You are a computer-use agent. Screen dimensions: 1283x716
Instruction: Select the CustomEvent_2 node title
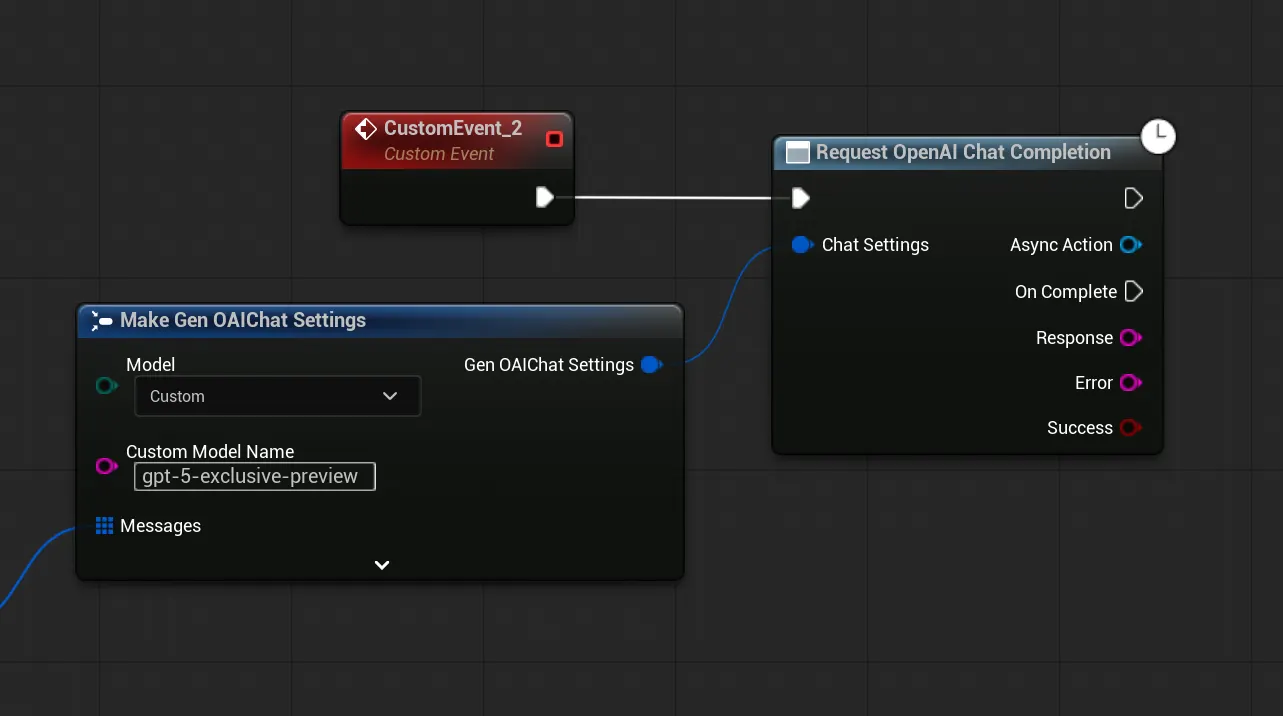[x=453, y=128]
